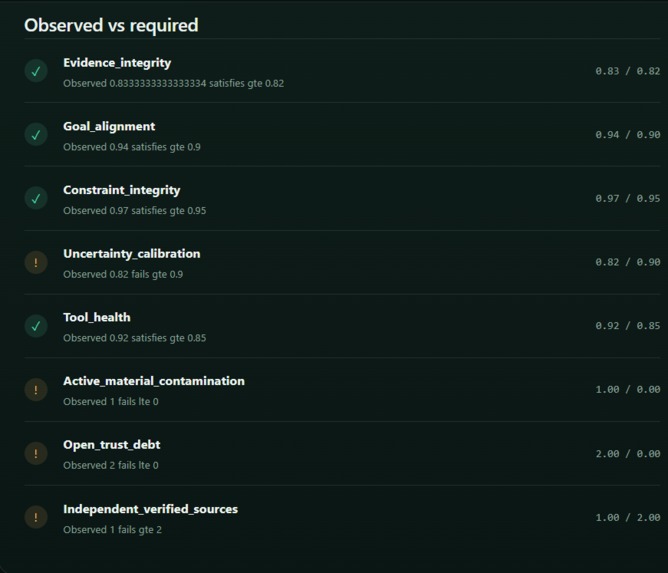Click 'Observed 1 fails gte 2' text
The height and width of the screenshot is (573, 668).
tap(112, 530)
